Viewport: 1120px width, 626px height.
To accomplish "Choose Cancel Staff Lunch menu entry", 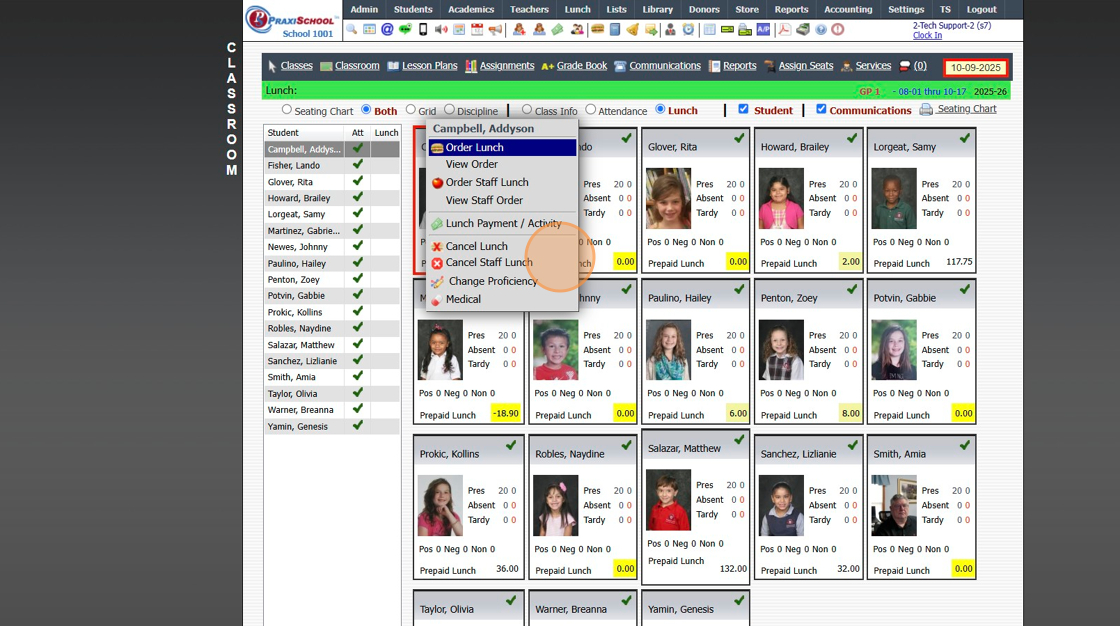I will [x=502, y=262].
